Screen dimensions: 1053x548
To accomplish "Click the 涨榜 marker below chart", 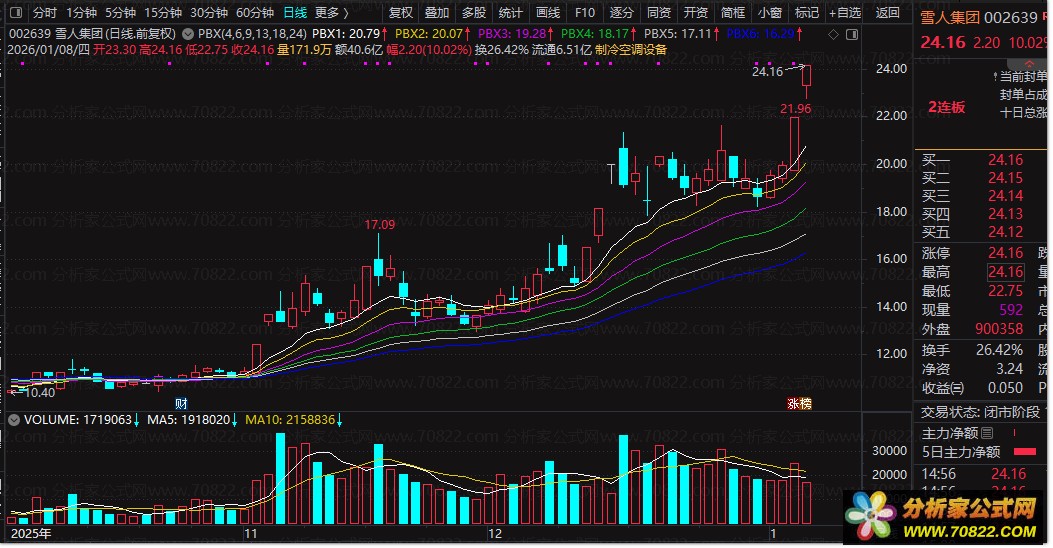I will coord(799,404).
